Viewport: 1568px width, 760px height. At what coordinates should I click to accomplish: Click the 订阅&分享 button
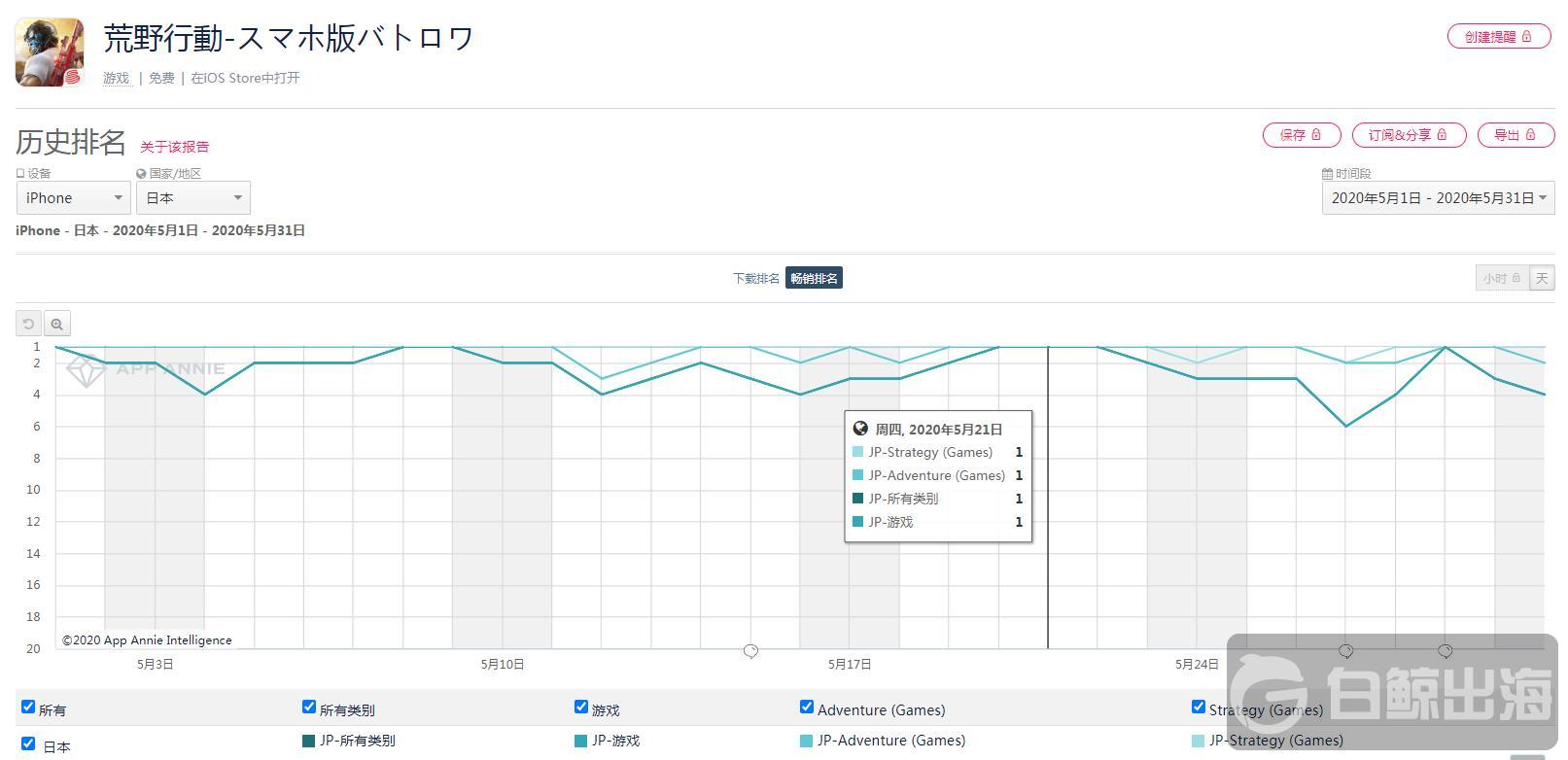point(1409,135)
